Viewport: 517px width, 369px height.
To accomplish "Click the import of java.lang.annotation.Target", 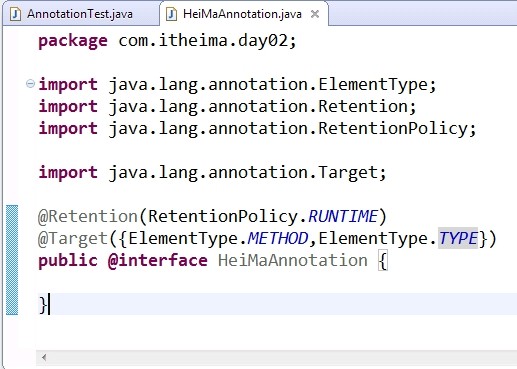I will click(x=212, y=172).
